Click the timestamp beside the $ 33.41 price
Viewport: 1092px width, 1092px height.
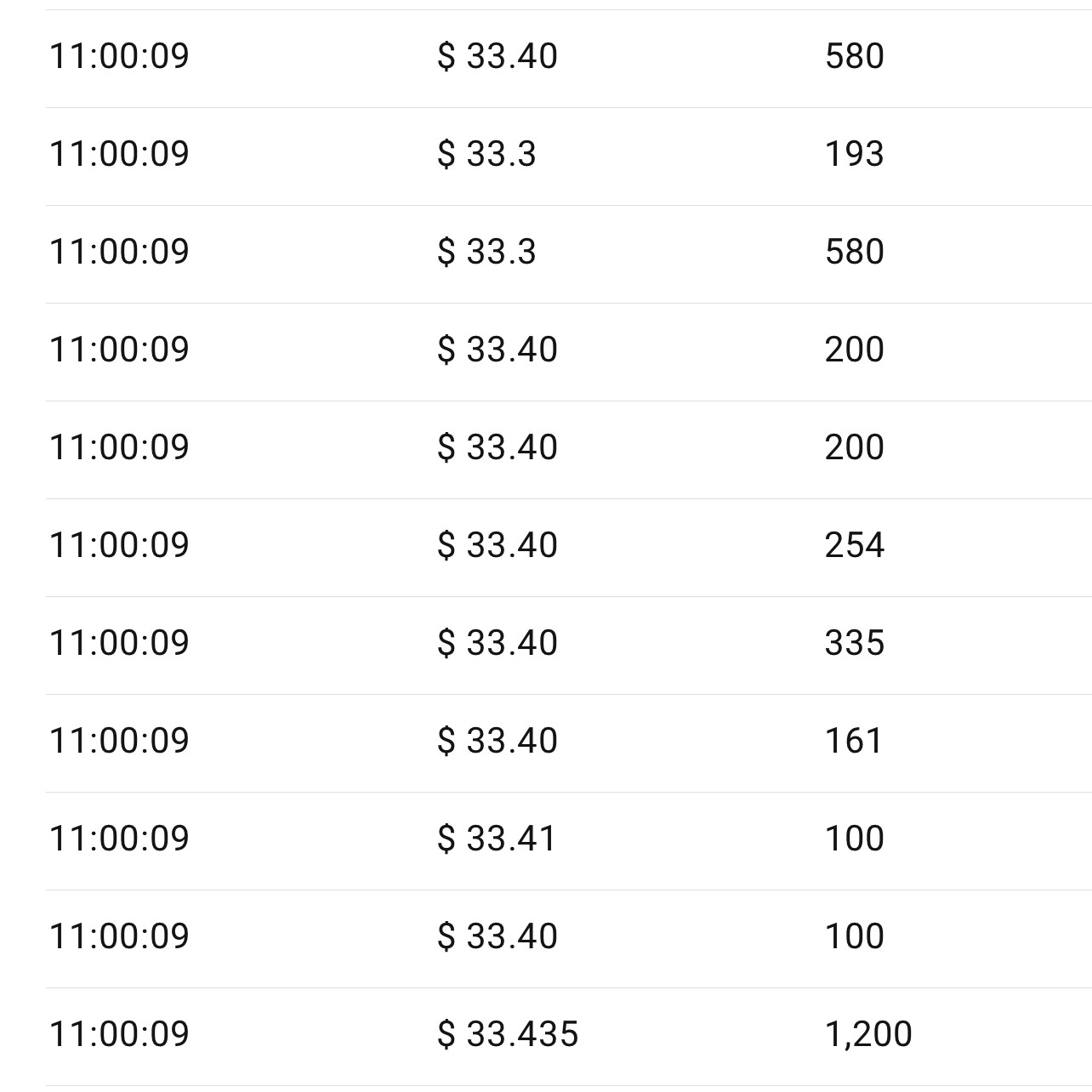[x=119, y=839]
